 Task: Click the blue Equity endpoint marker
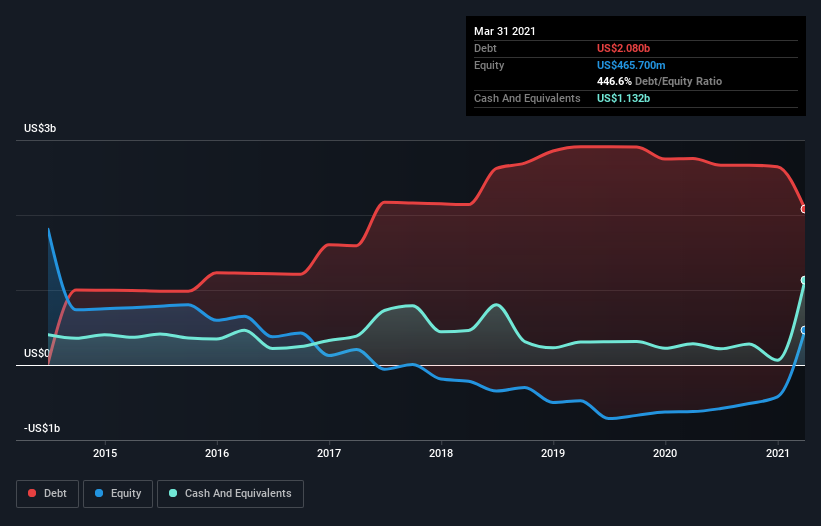[804, 330]
